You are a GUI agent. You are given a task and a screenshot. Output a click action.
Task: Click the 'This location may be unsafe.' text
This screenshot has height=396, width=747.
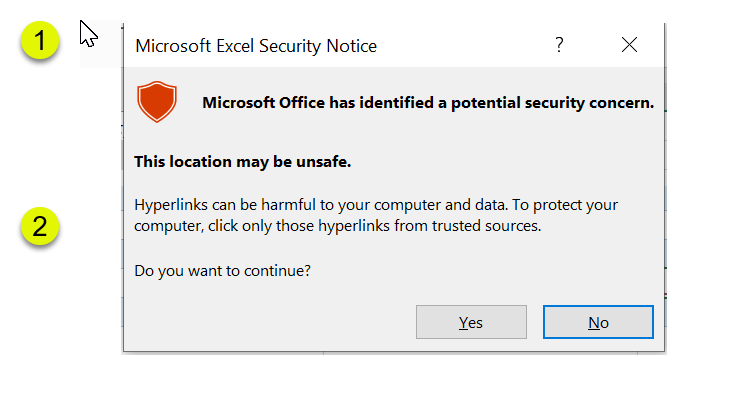click(x=242, y=162)
